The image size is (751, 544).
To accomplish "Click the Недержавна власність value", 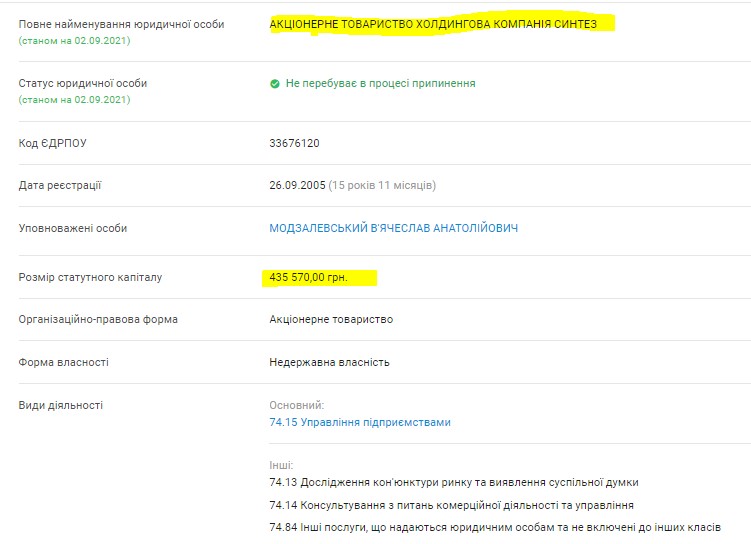I will (329, 362).
